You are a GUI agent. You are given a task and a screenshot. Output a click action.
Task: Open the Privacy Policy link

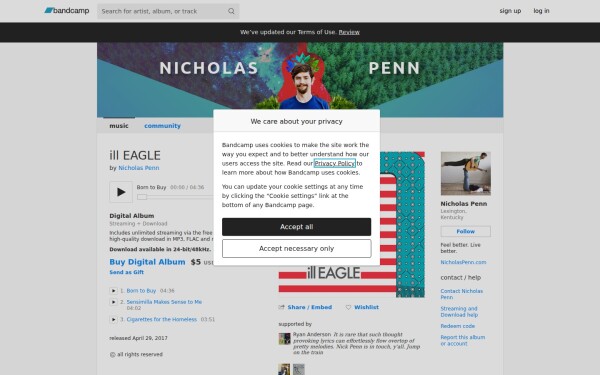(x=334, y=163)
